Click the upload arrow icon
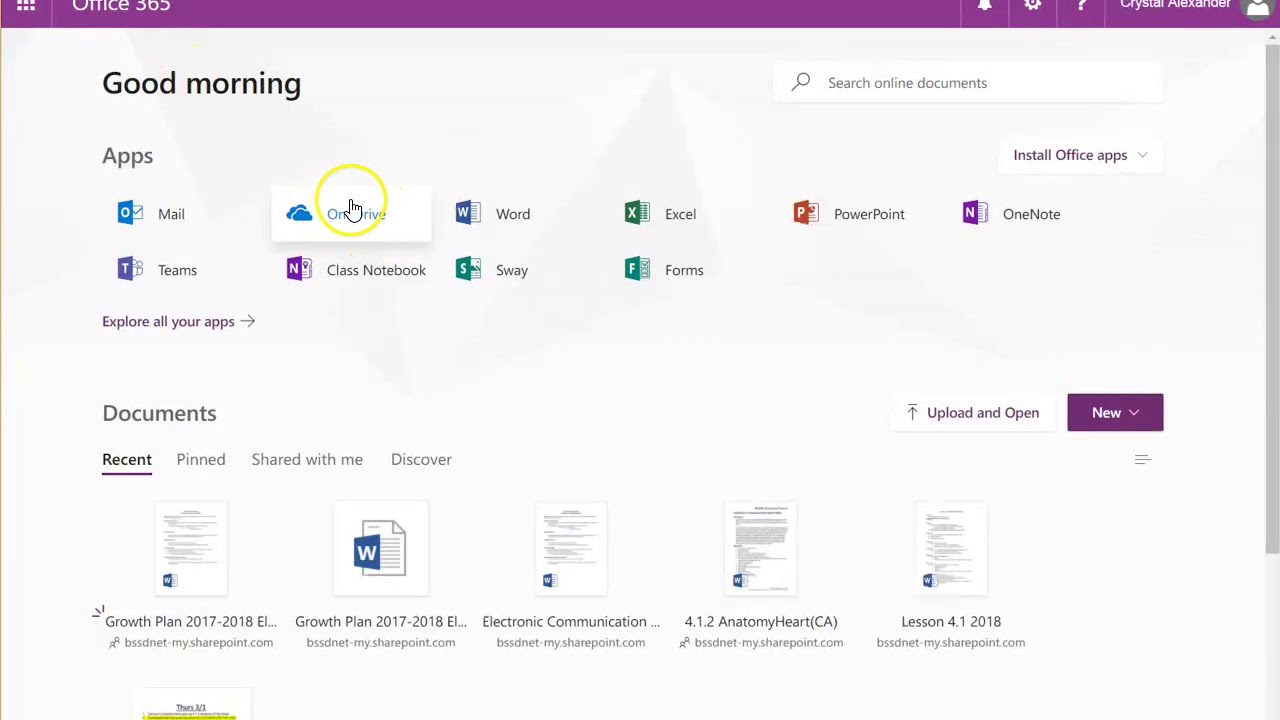The width and height of the screenshot is (1280, 720). (x=912, y=412)
